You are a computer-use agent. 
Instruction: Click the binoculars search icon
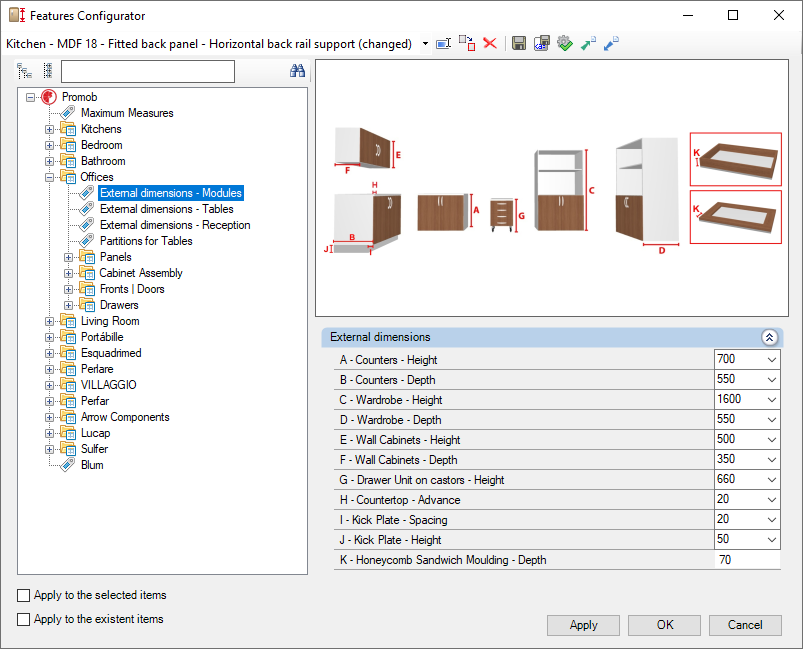298,71
